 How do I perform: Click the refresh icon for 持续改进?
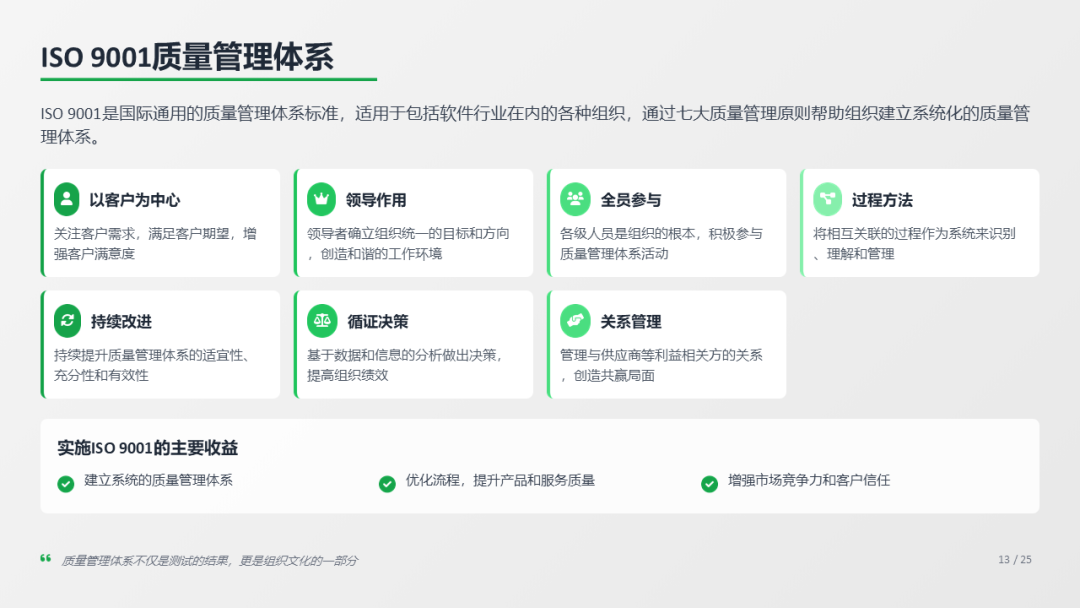[67, 321]
